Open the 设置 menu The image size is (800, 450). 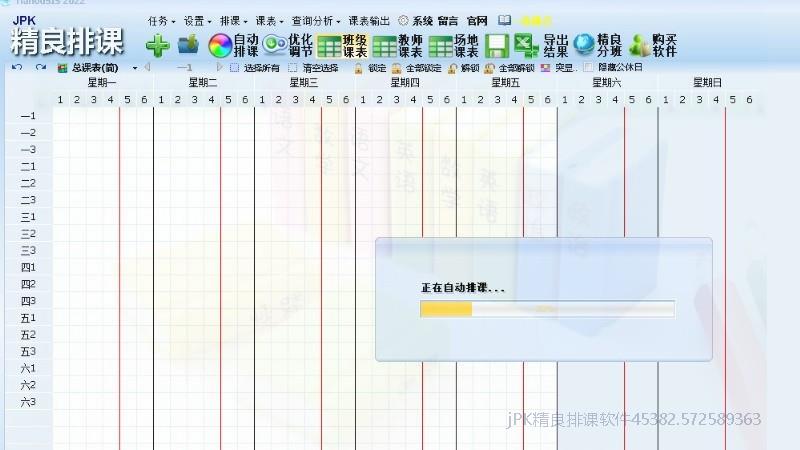(197, 21)
